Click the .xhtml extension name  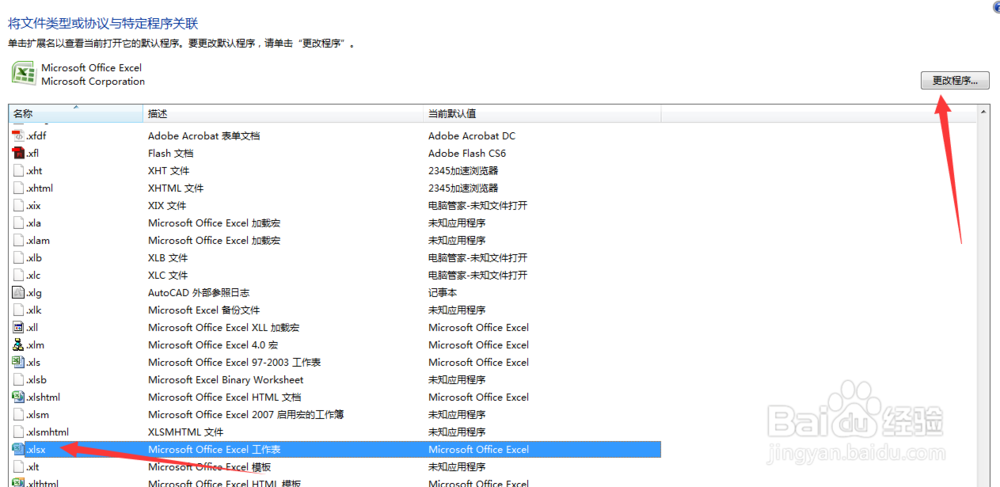[x=40, y=188]
